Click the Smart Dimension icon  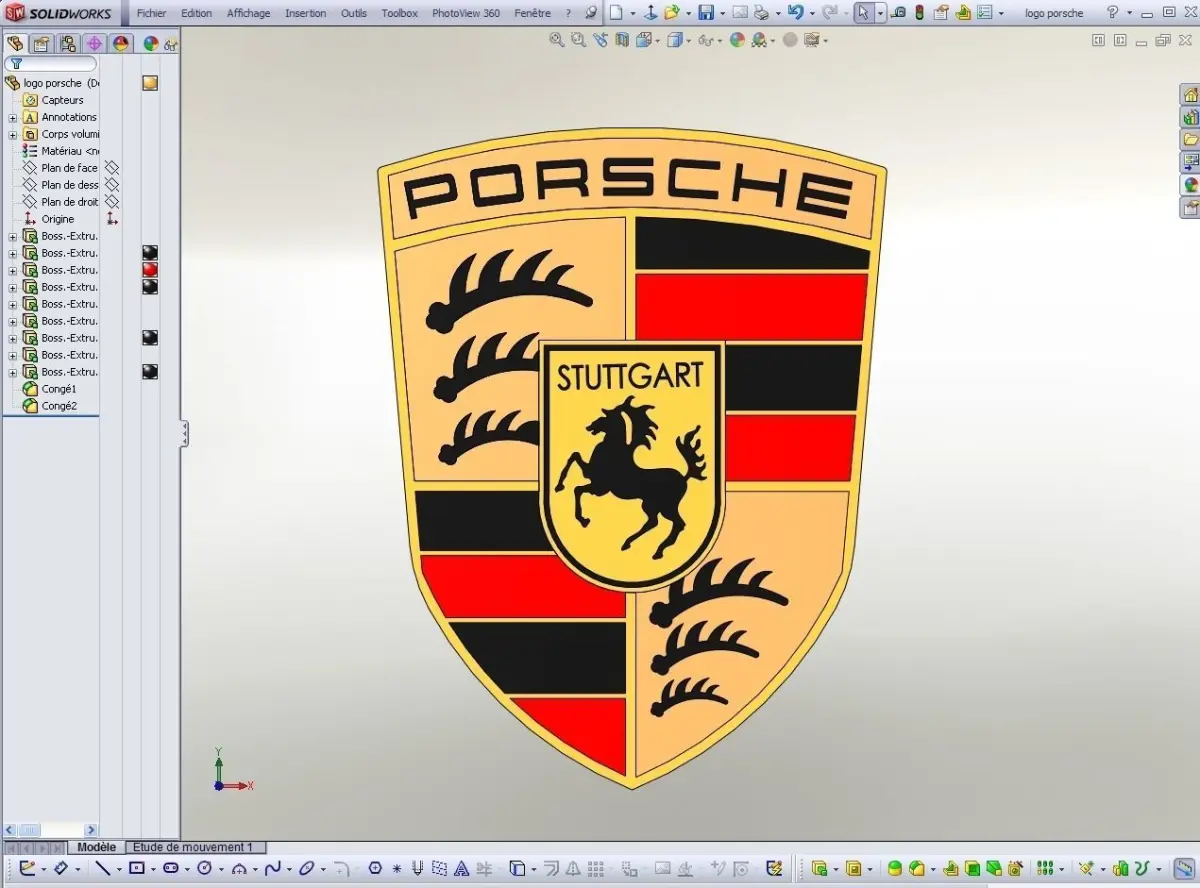click(x=60, y=868)
